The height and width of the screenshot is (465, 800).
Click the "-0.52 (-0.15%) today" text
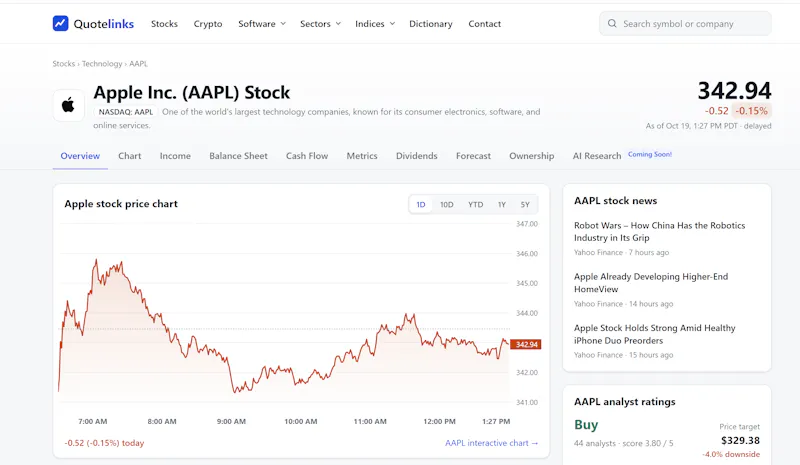click(104, 443)
